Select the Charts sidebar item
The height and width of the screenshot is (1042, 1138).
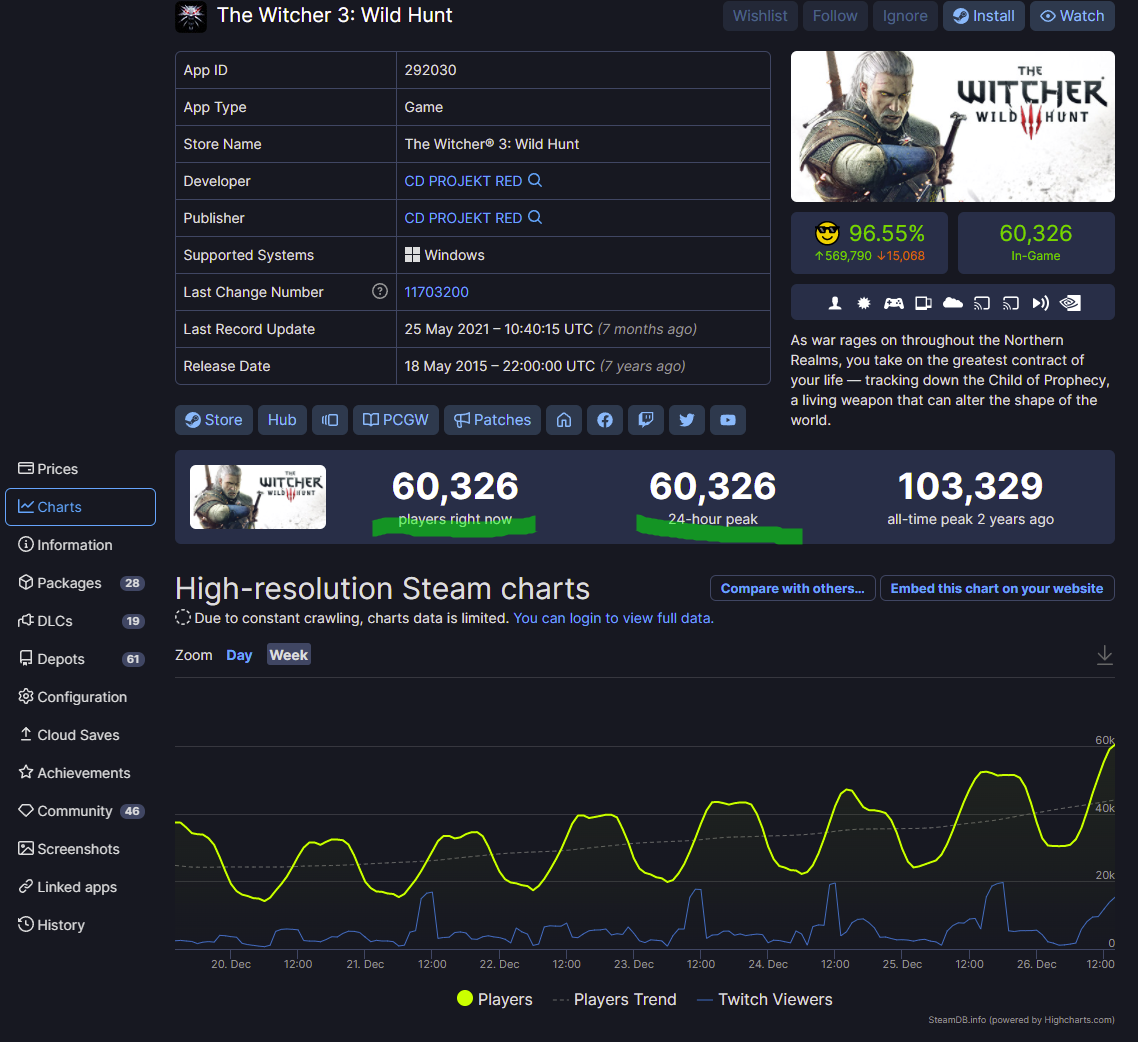tap(81, 507)
